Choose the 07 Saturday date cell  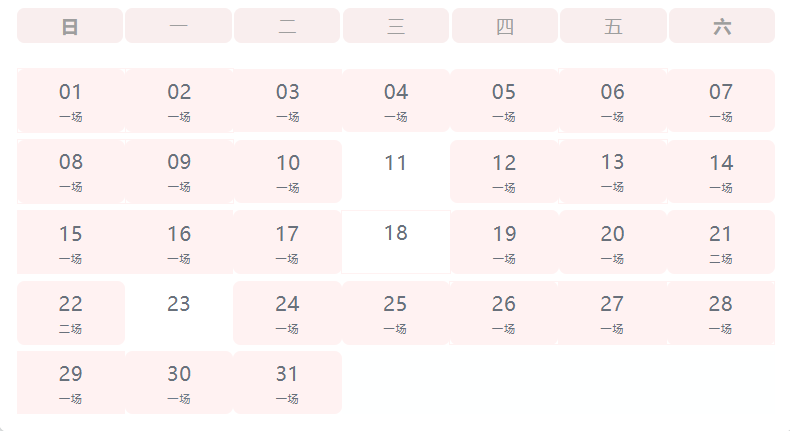click(721, 100)
